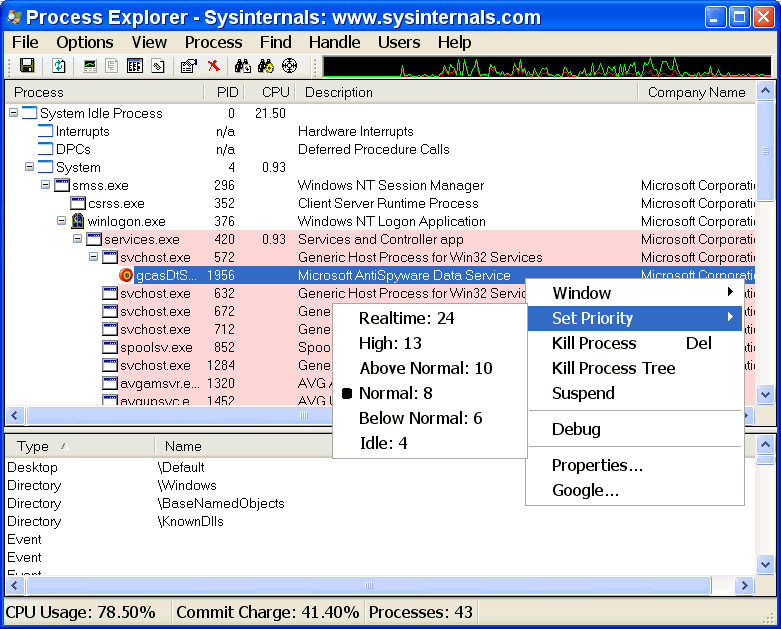
Task: Open Properties... from context menu
Action: click(x=634, y=465)
